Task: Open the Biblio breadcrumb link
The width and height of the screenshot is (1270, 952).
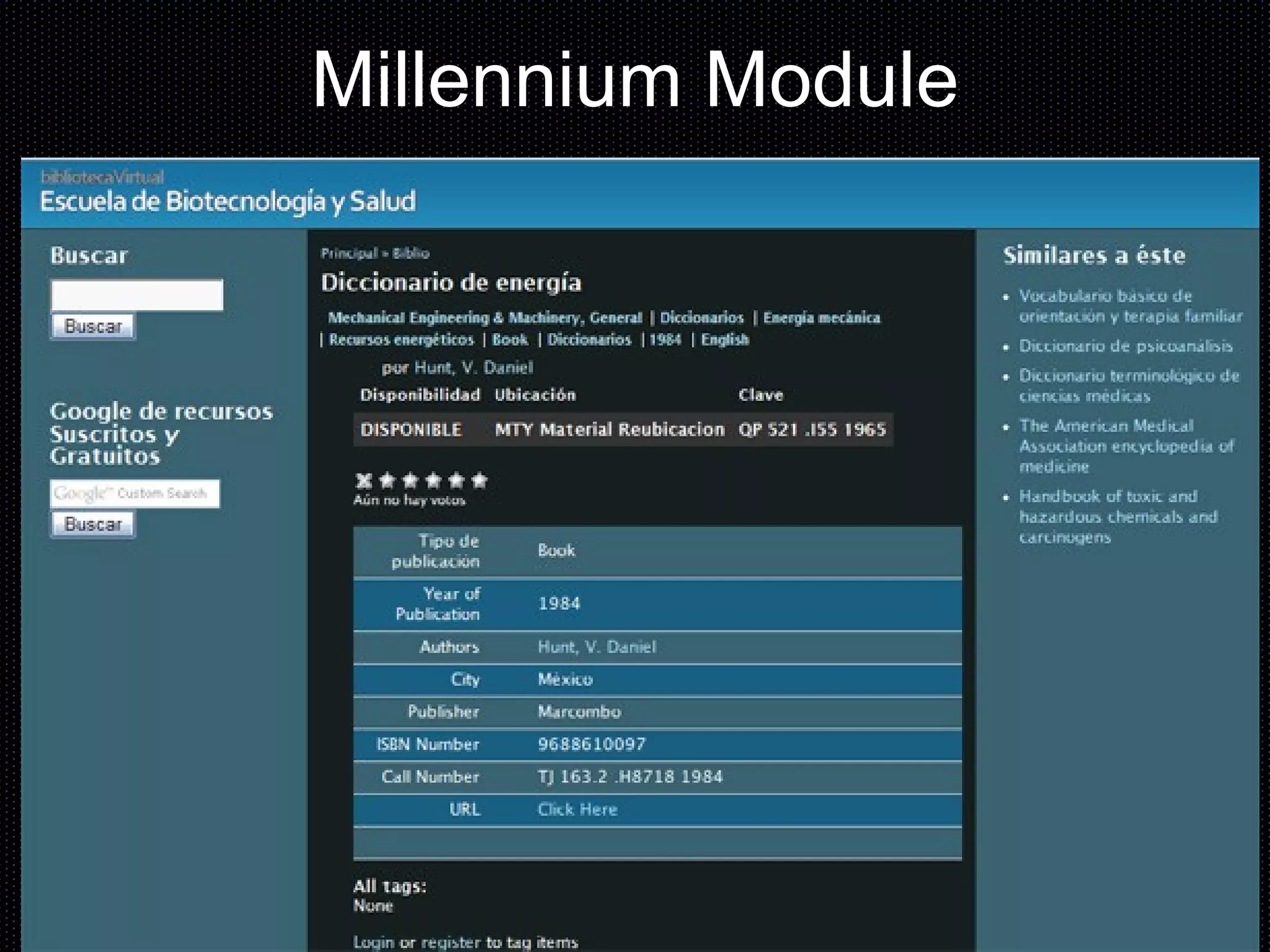Action: point(411,253)
